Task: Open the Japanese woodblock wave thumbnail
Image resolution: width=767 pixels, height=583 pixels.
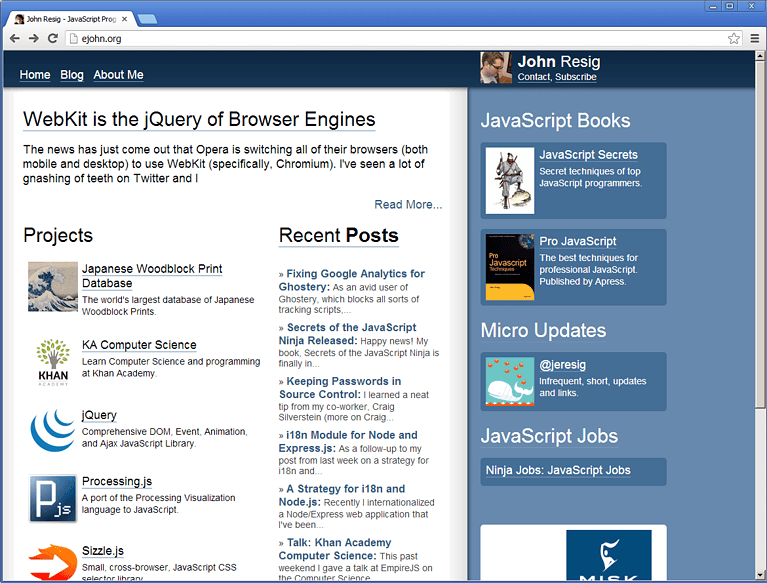Action: (x=53, y=287)
